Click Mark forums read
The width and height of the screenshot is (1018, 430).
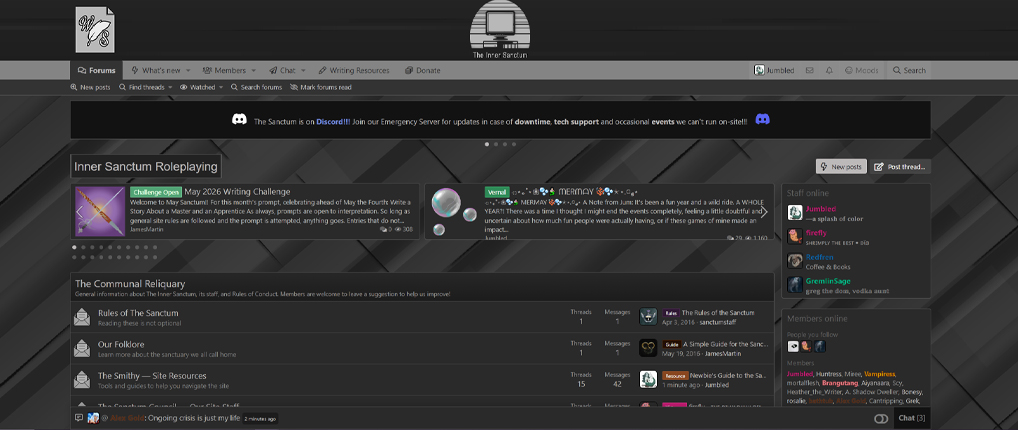[321, 87]
